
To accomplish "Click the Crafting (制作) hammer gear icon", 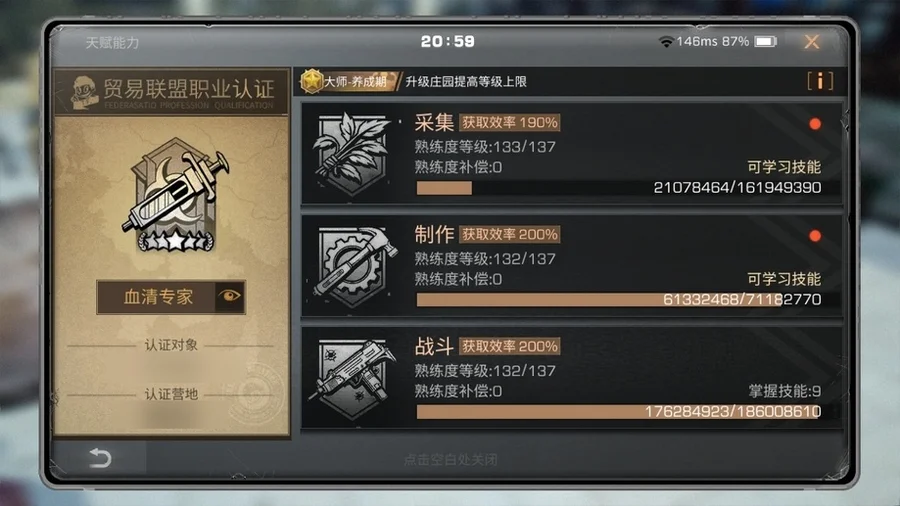I will coord(355,265).
